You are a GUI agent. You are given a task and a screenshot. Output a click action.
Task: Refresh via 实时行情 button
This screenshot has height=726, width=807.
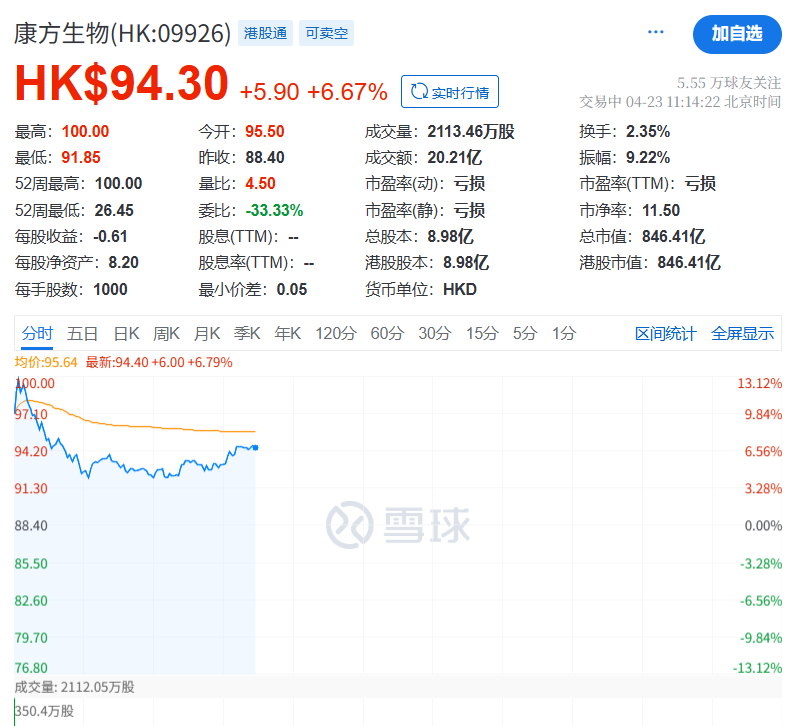click(450, 92)
